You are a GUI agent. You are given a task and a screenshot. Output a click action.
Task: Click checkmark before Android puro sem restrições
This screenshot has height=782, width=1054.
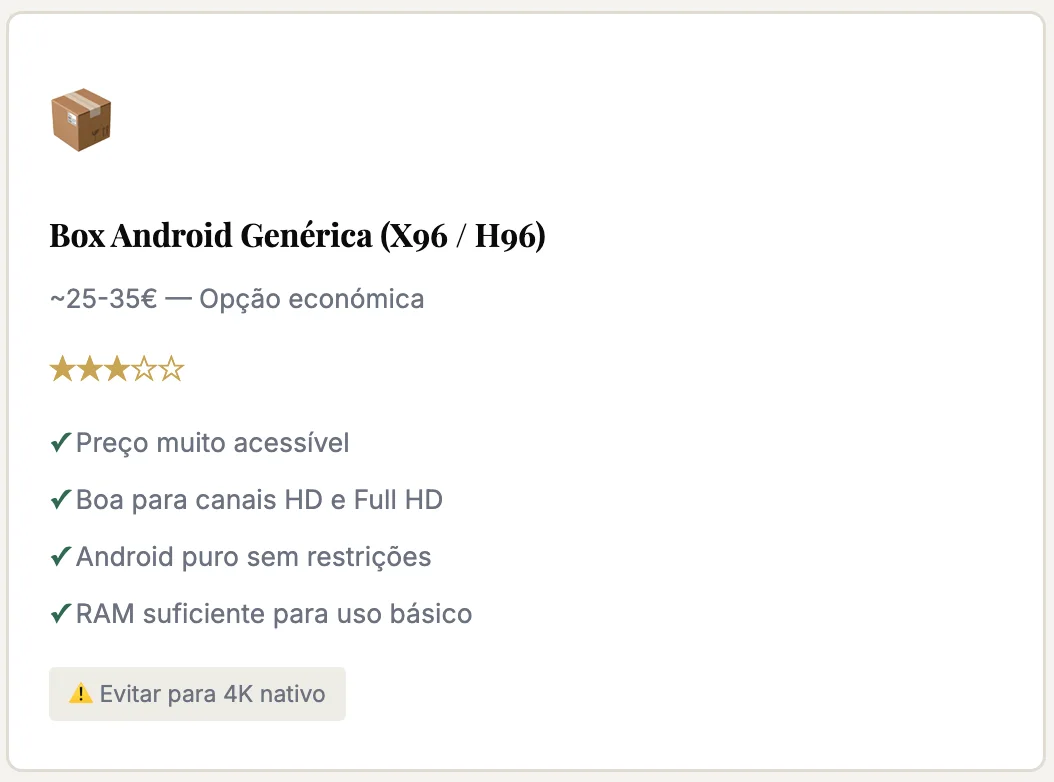60,557
